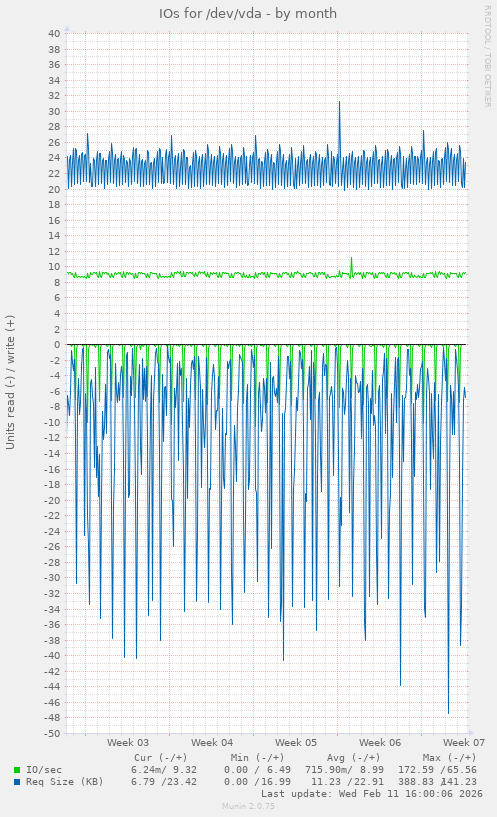Click the Req Size average value "11.23 /22.91"
The height and width of the screenshot is (817, 497).
click(x=347, y=782)
